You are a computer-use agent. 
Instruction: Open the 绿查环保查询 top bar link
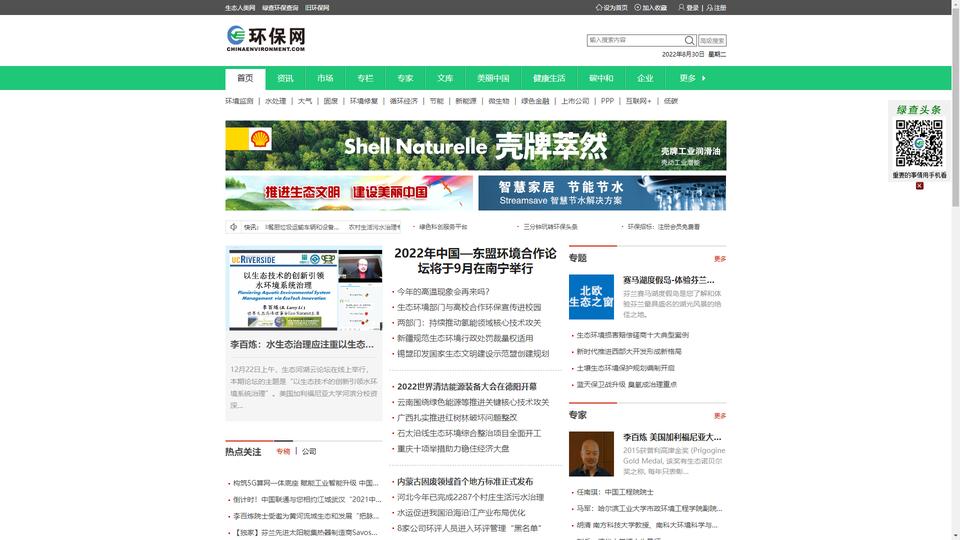pos(280,8)
